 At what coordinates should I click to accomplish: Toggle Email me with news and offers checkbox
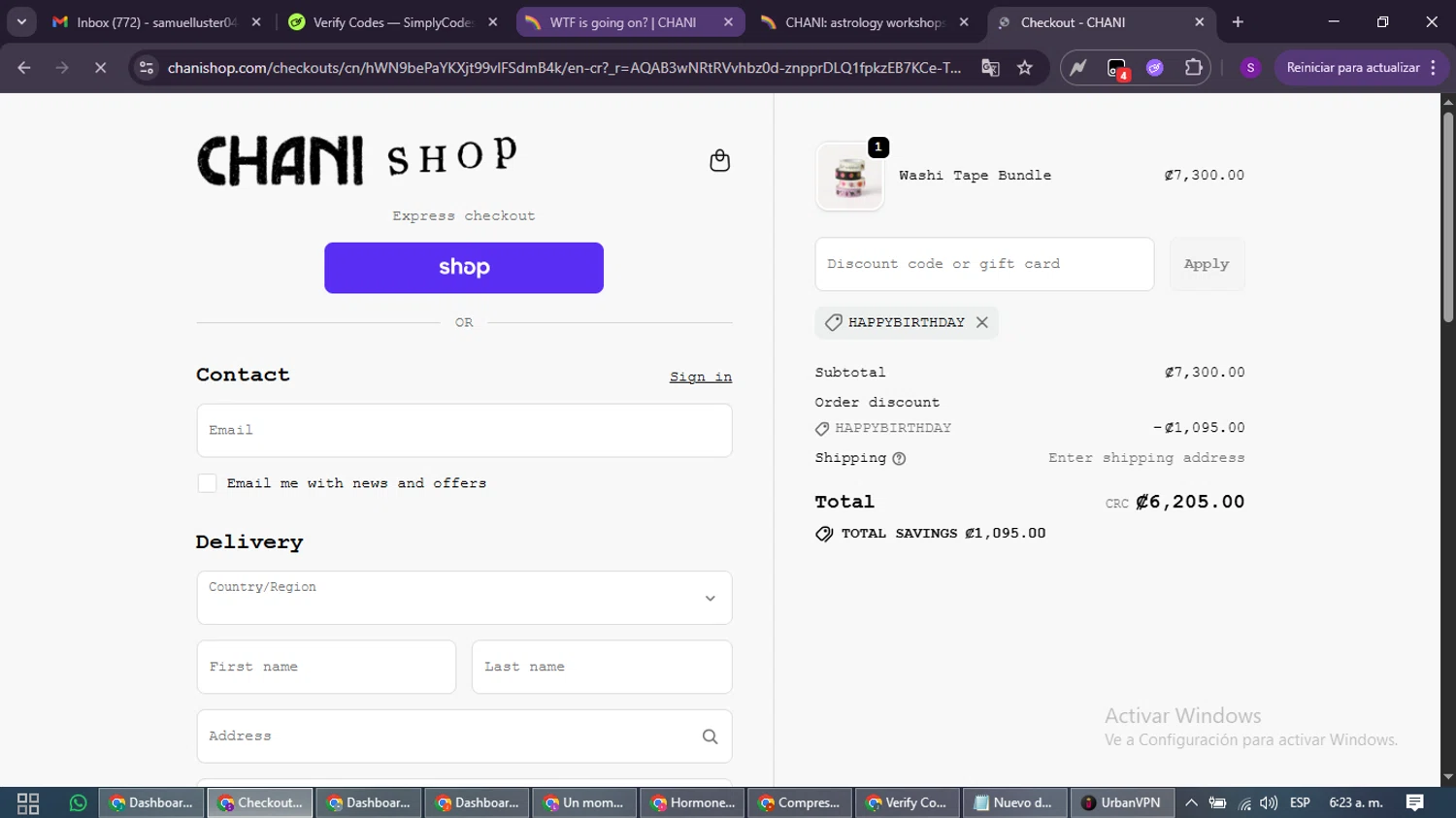[x=207, y=483]
